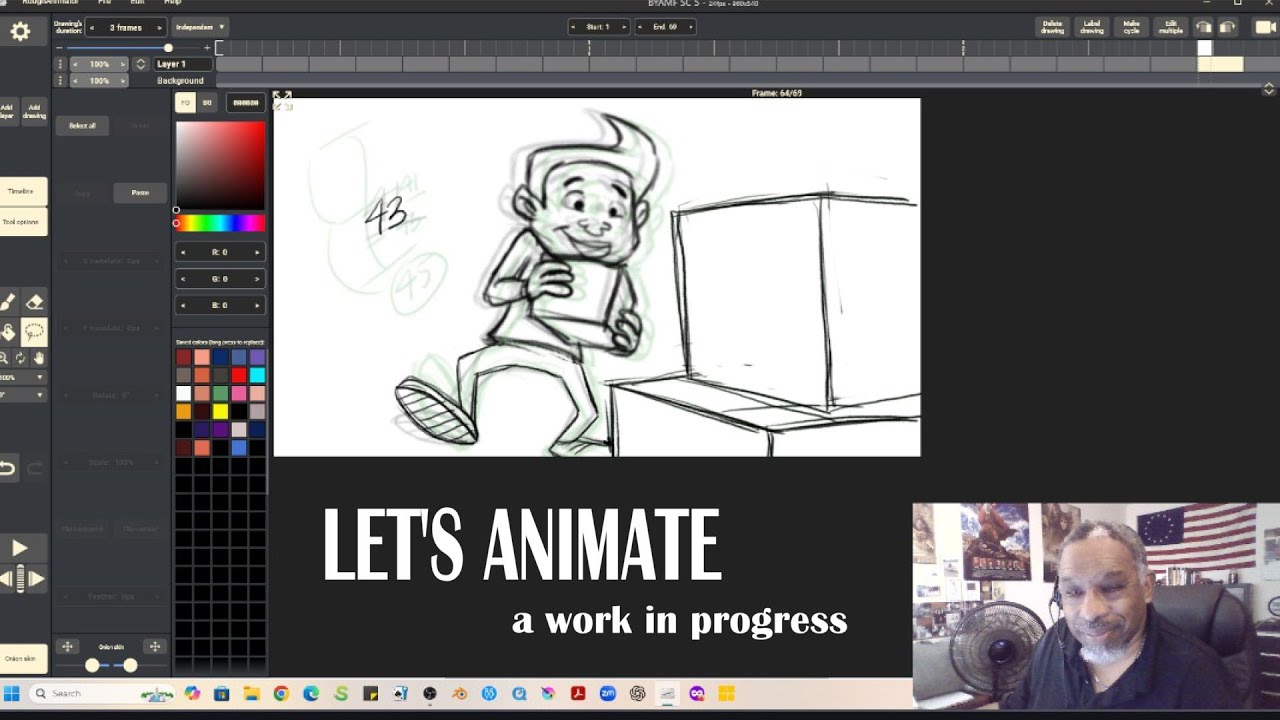Open Google Chrome from the taskbar
The height and width of the screenshot is (720, 1280).
coord(281,693)
